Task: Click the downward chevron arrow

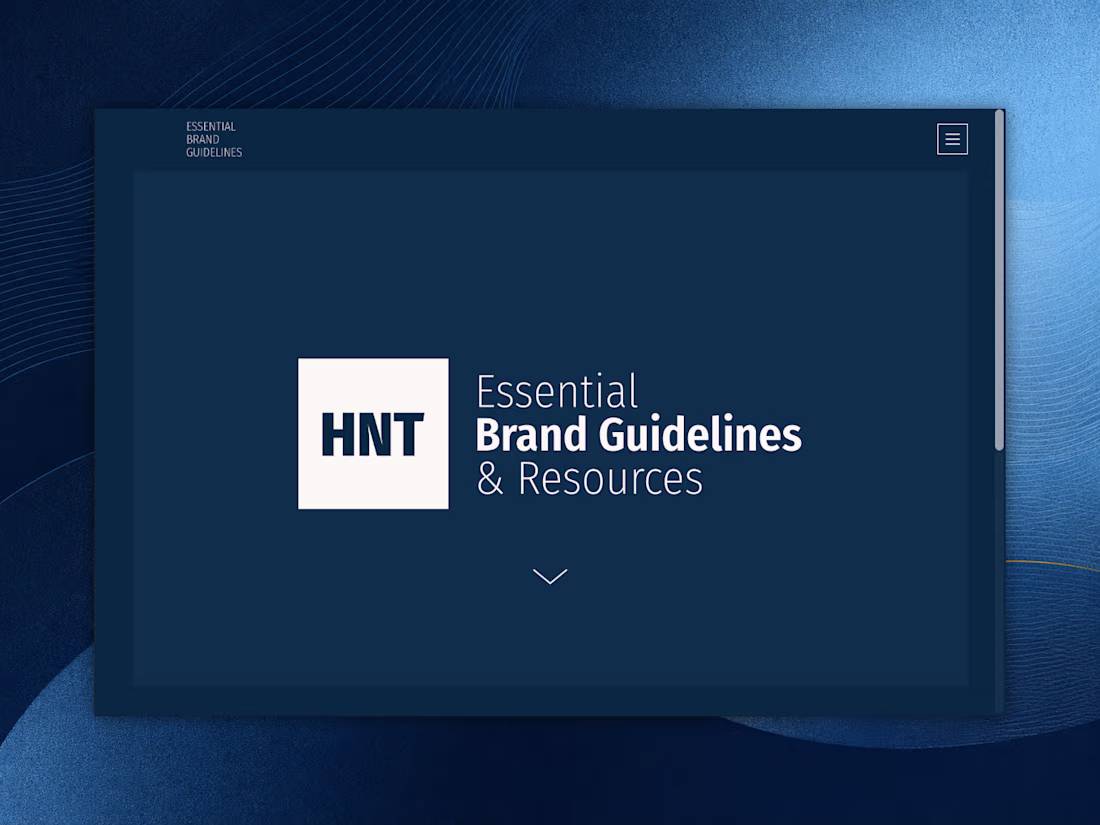Action: click(x=550, y=576)
